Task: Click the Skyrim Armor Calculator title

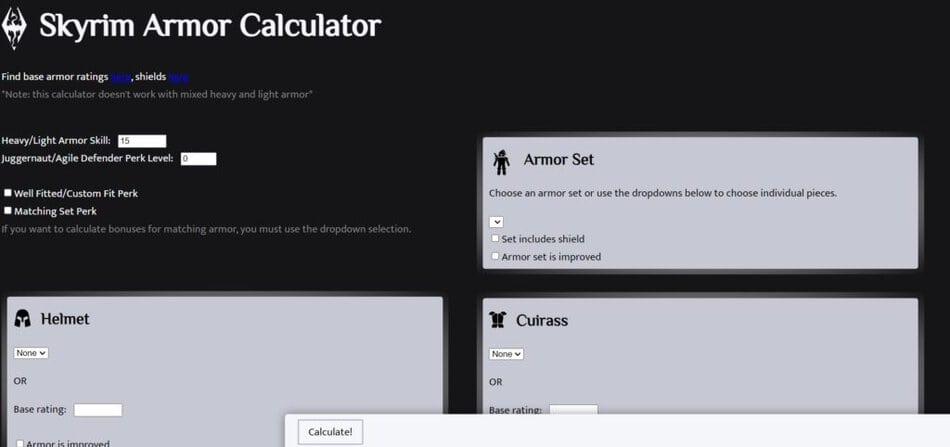Action: point(210,26)
